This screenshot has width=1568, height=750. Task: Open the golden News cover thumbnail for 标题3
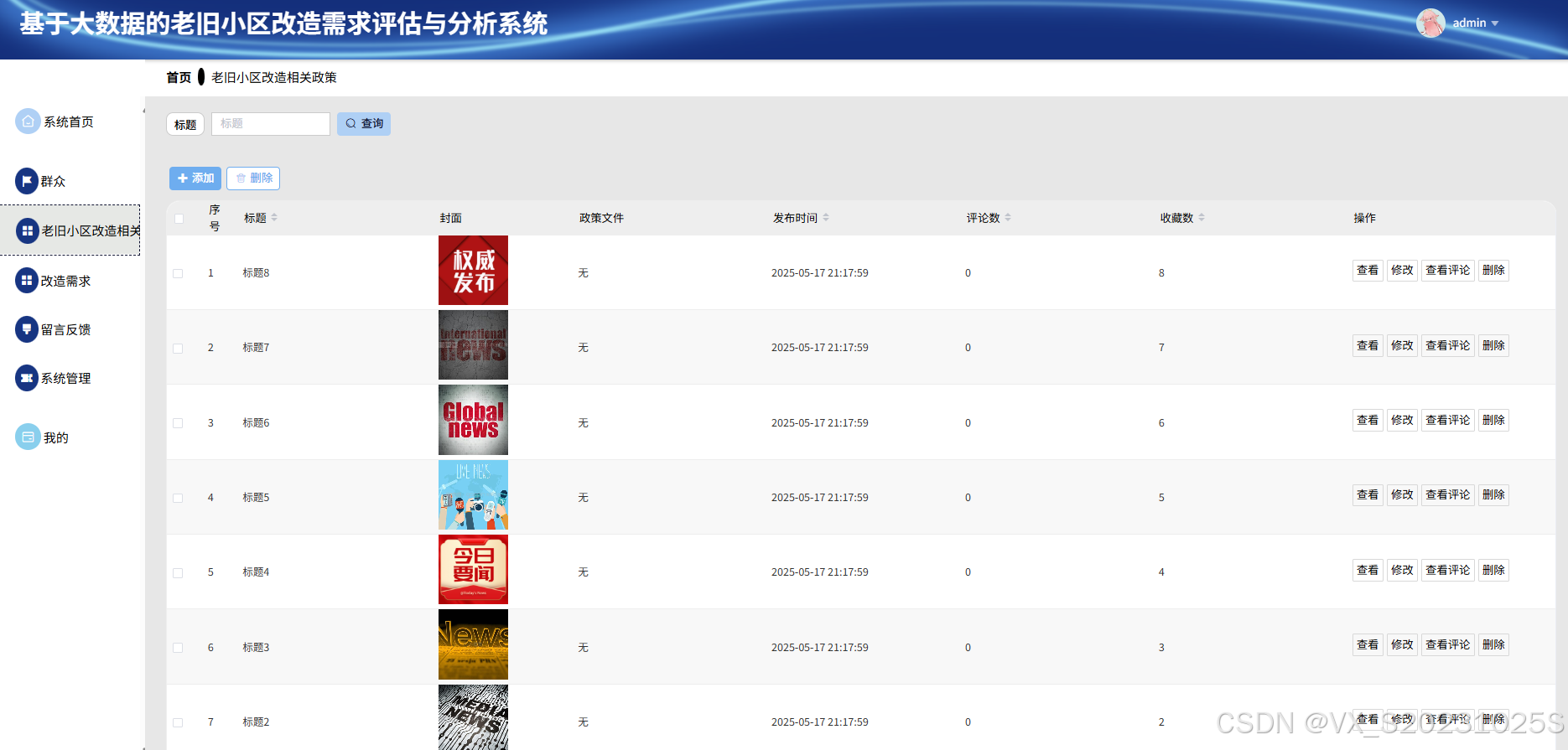click(x=473, y=644)
